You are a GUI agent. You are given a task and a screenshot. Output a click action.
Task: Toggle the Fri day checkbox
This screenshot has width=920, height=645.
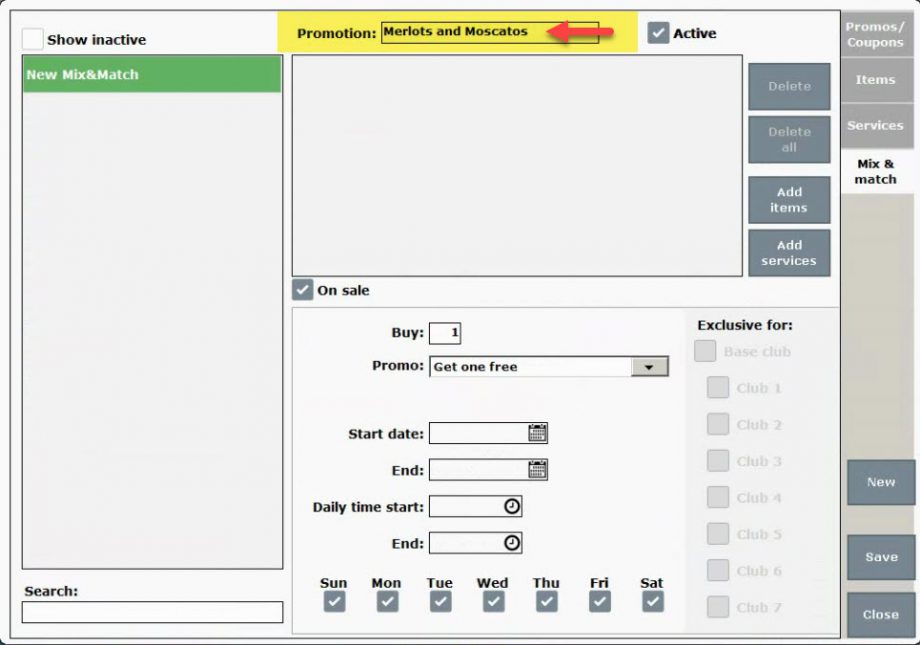[600, 602]
